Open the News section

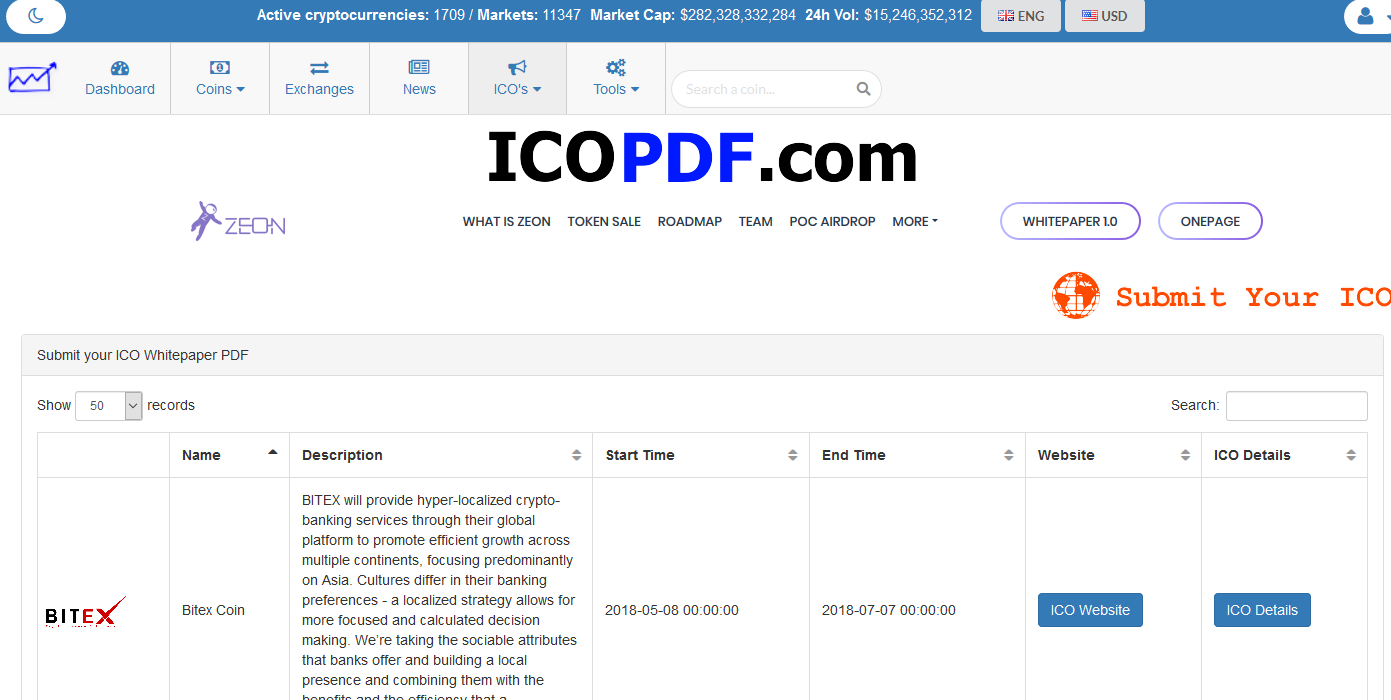pos(419,78)
